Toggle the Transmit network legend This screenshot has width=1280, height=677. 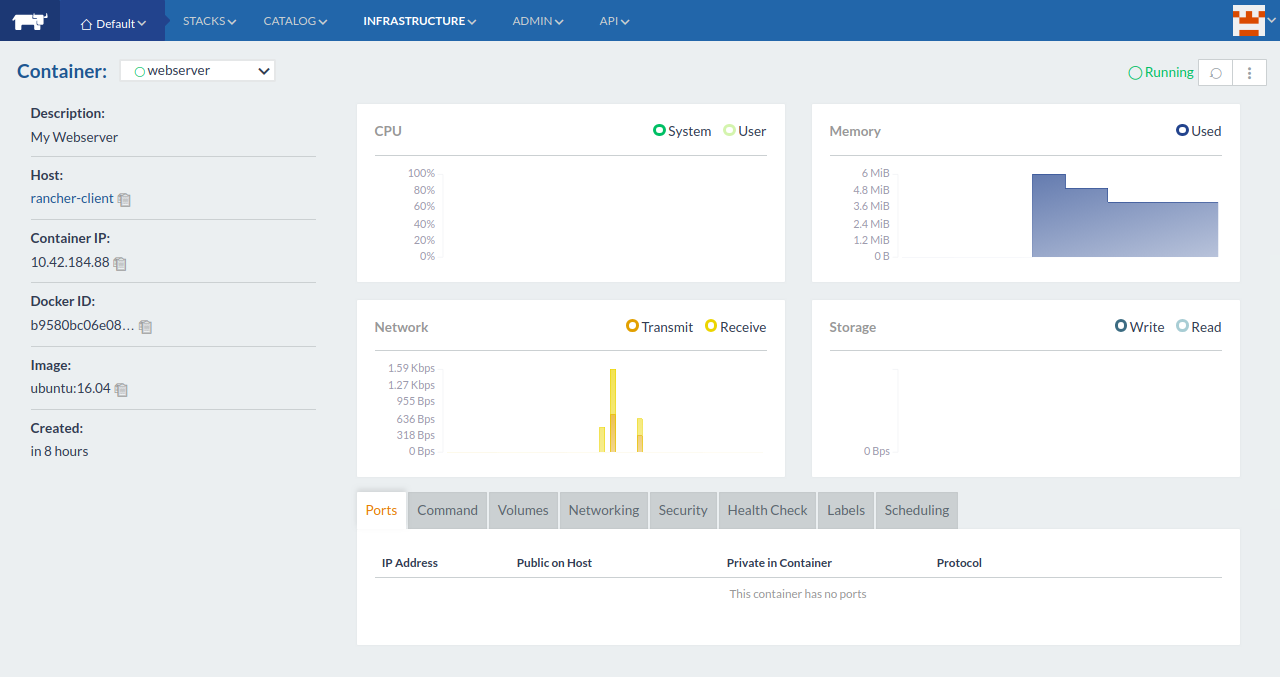click(660, 327)
